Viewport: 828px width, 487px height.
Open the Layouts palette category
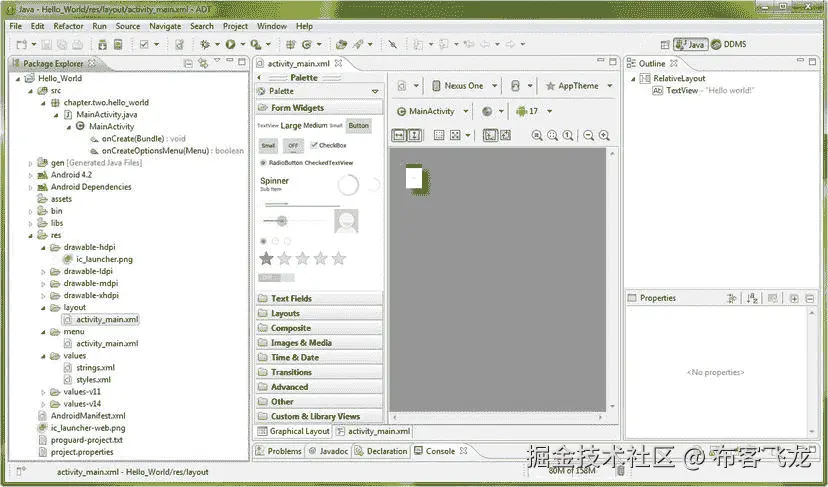point(319,313)
